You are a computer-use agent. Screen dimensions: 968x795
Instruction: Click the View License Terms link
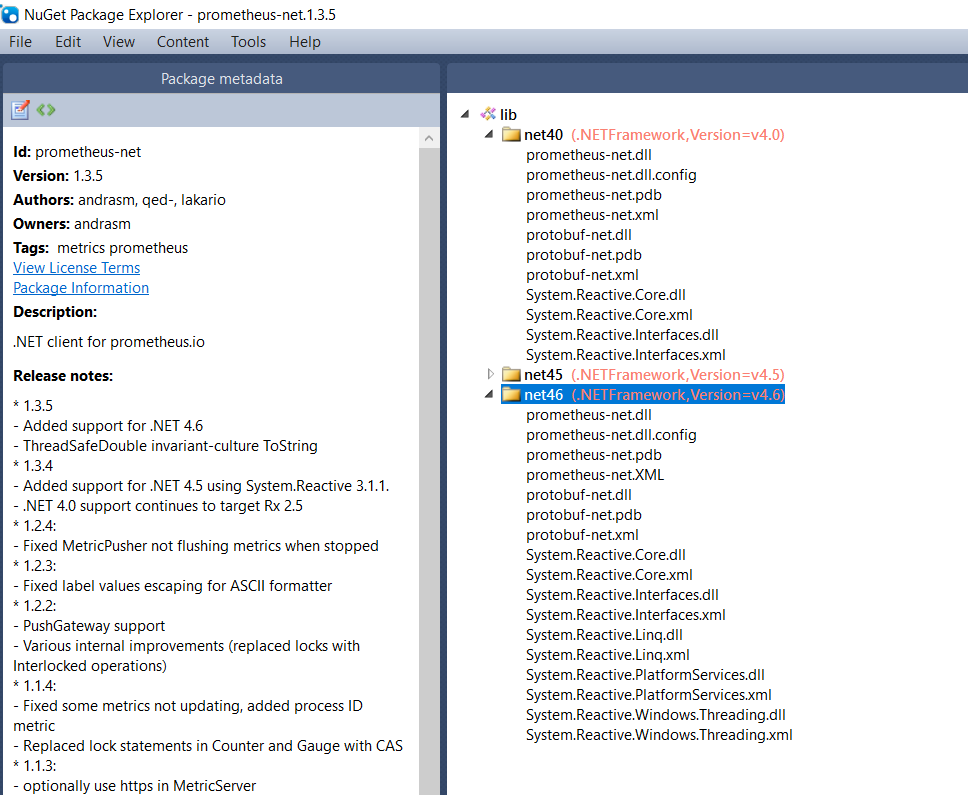[x=76, y=267]
